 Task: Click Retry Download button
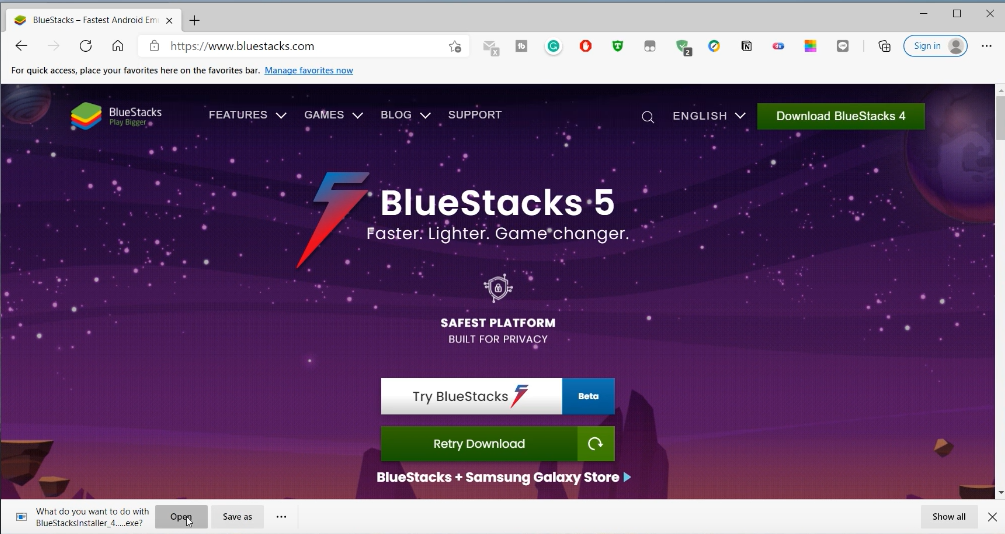point(479,444)
